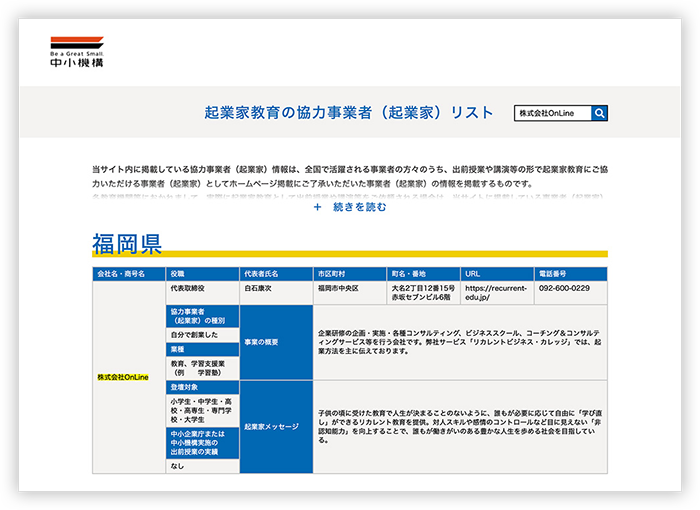Viewport: 700px width, 510px height.
Task: Focus the search field containing 株式会社OnLine
Action: pos(552,114)
